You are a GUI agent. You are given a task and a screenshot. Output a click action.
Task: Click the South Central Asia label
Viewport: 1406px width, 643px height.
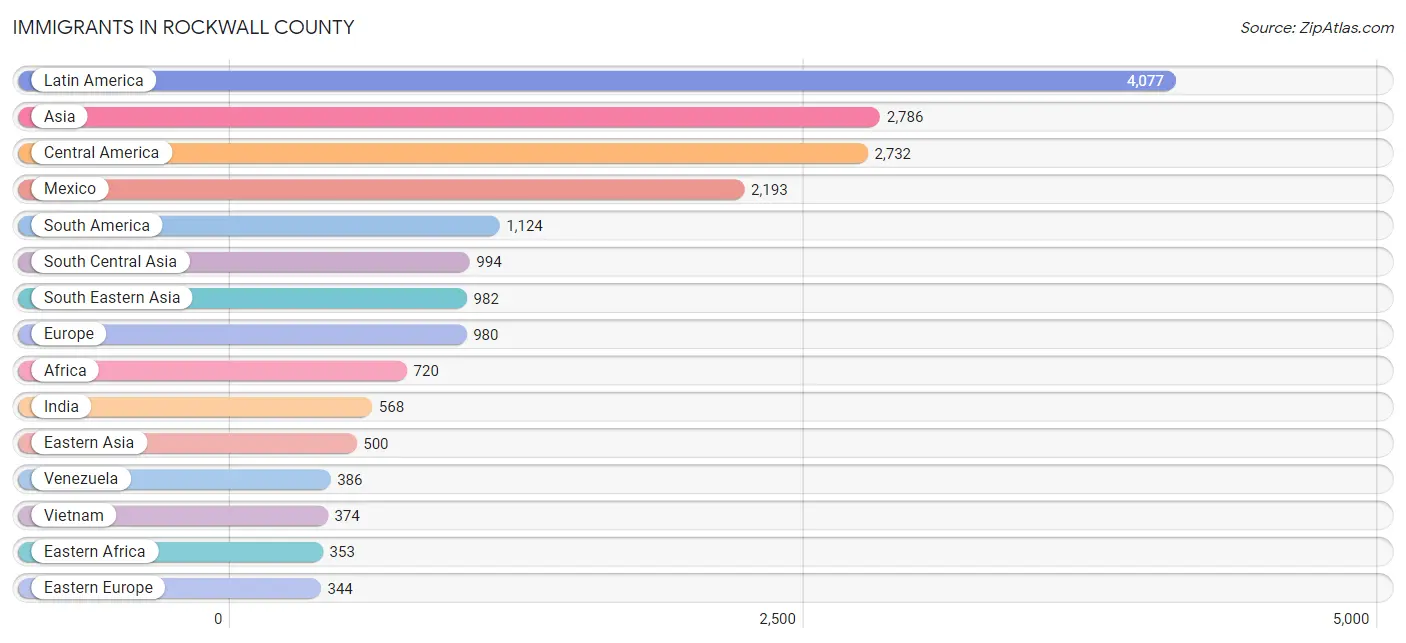[110, 262]
